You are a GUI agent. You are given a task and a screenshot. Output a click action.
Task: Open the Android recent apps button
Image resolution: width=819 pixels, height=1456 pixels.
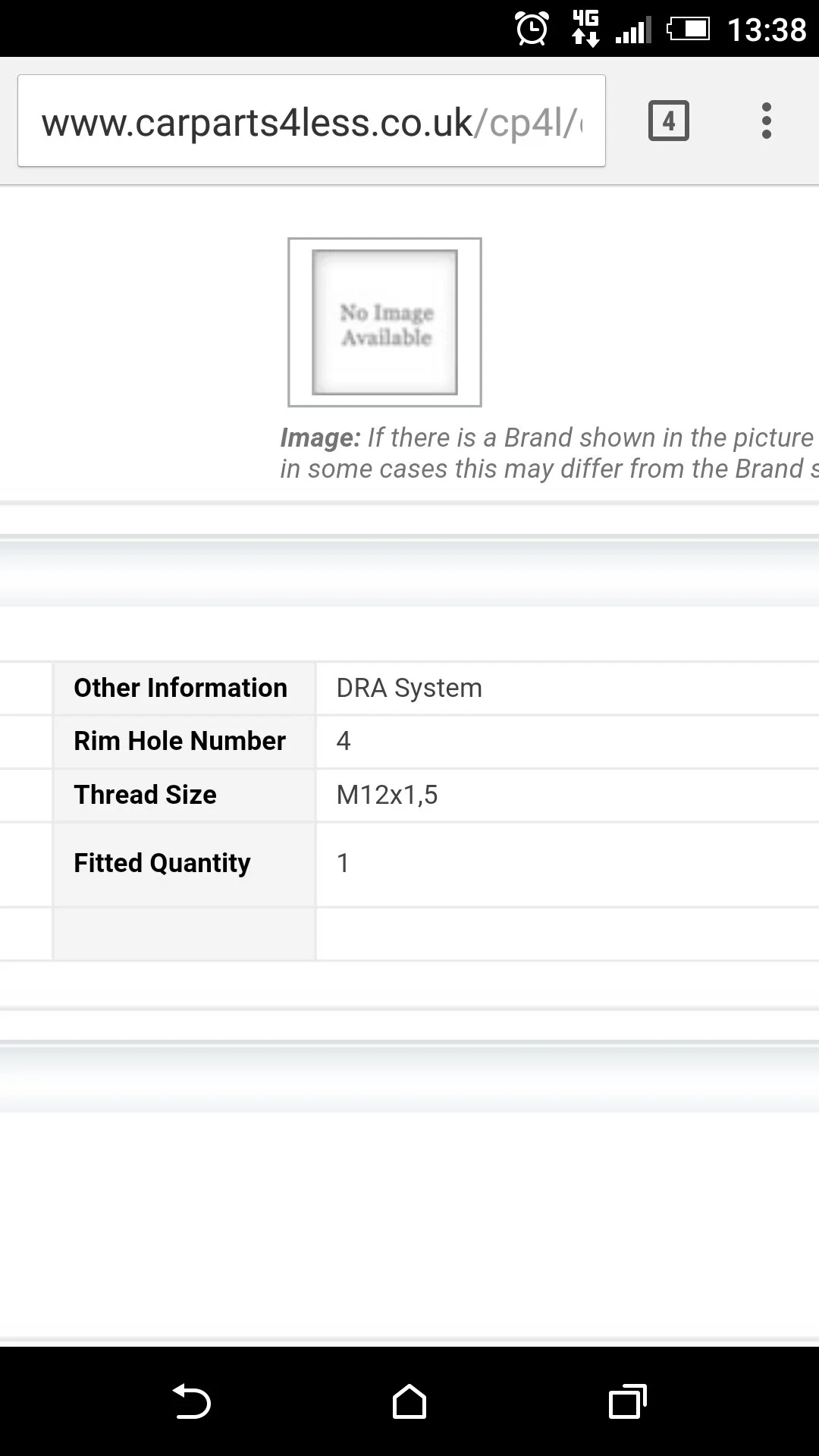click(x=628, y=1401)
